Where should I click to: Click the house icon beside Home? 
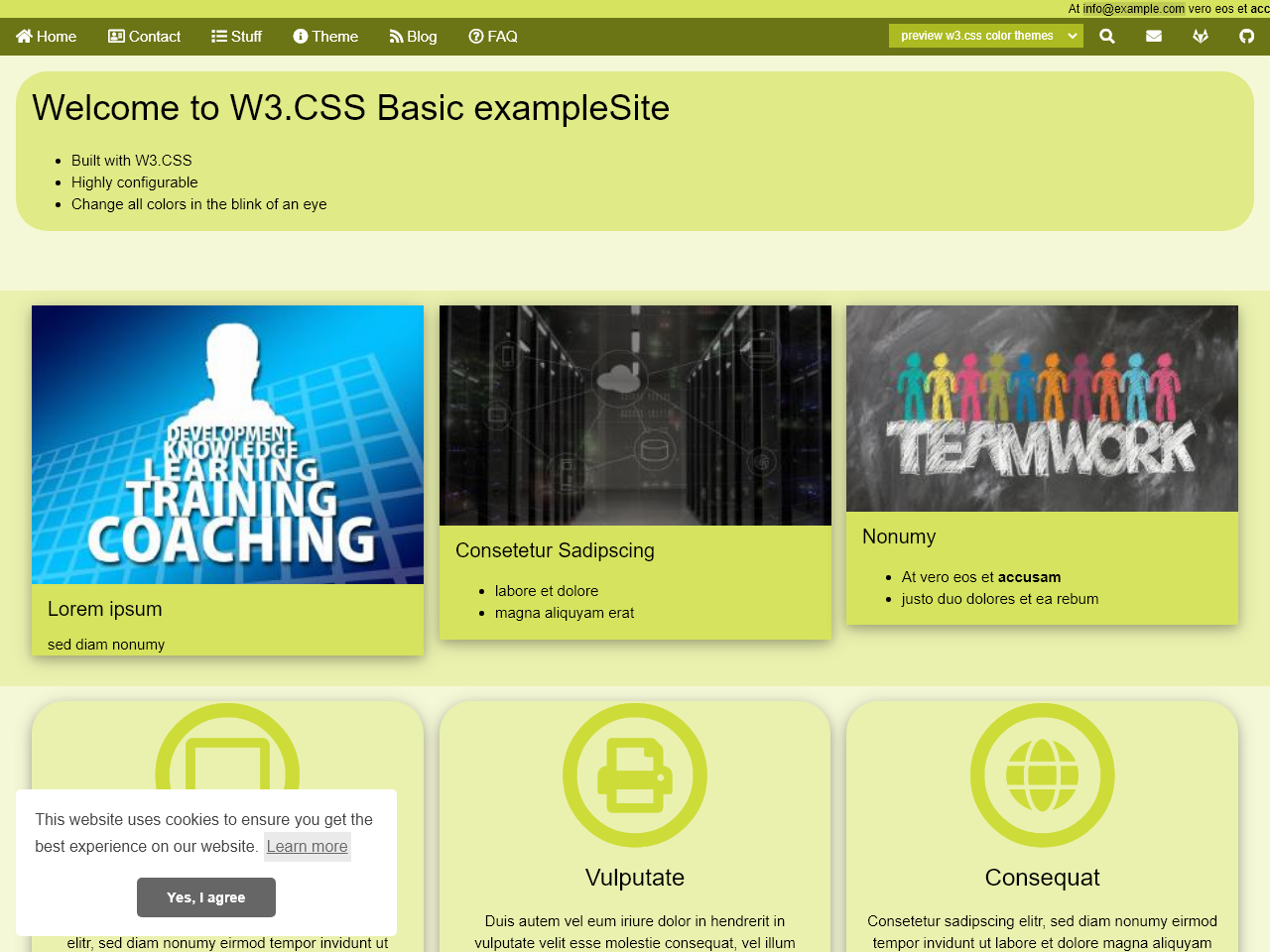[25, 37]
